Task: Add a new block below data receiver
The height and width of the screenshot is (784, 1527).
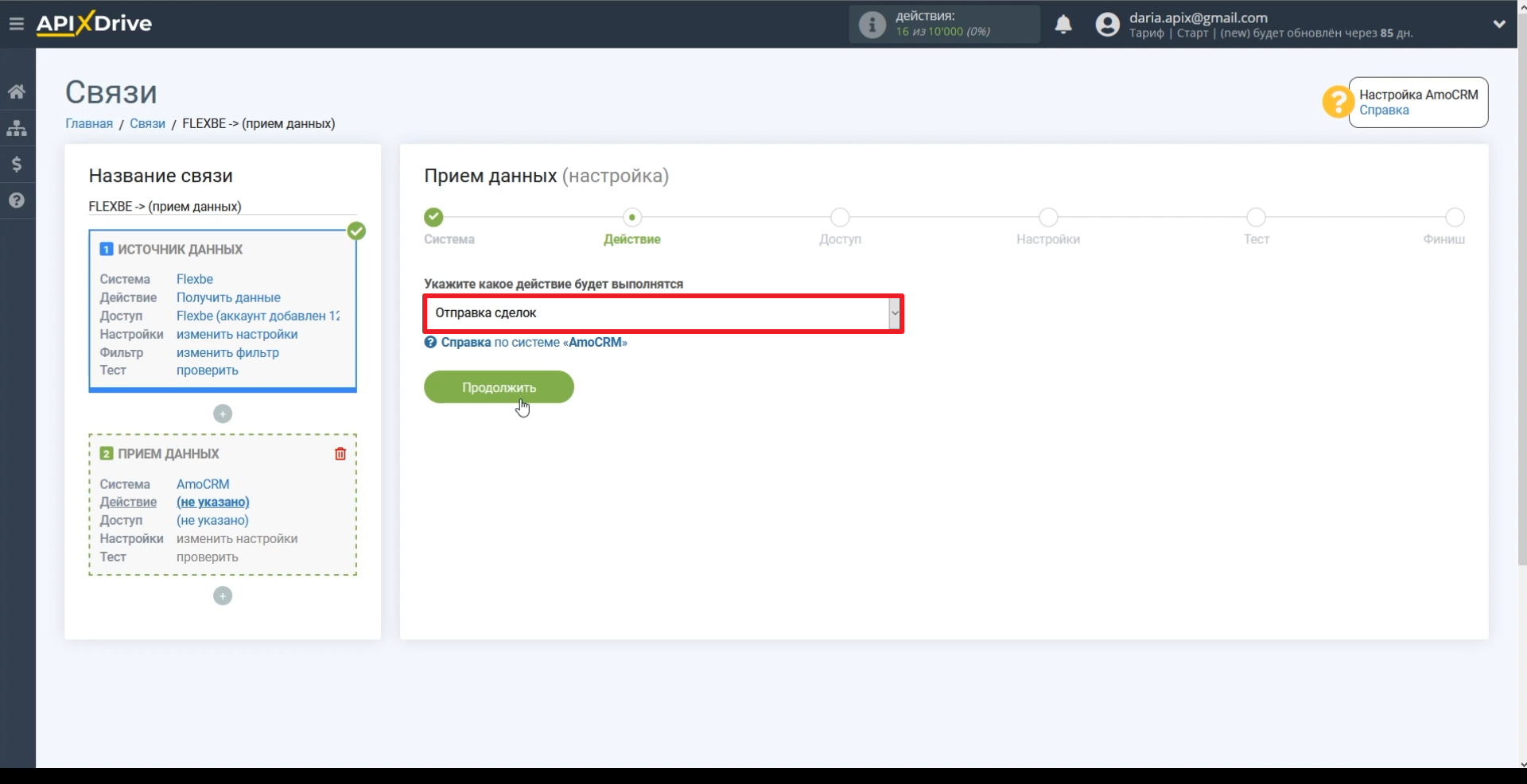Action: [223, 596]
